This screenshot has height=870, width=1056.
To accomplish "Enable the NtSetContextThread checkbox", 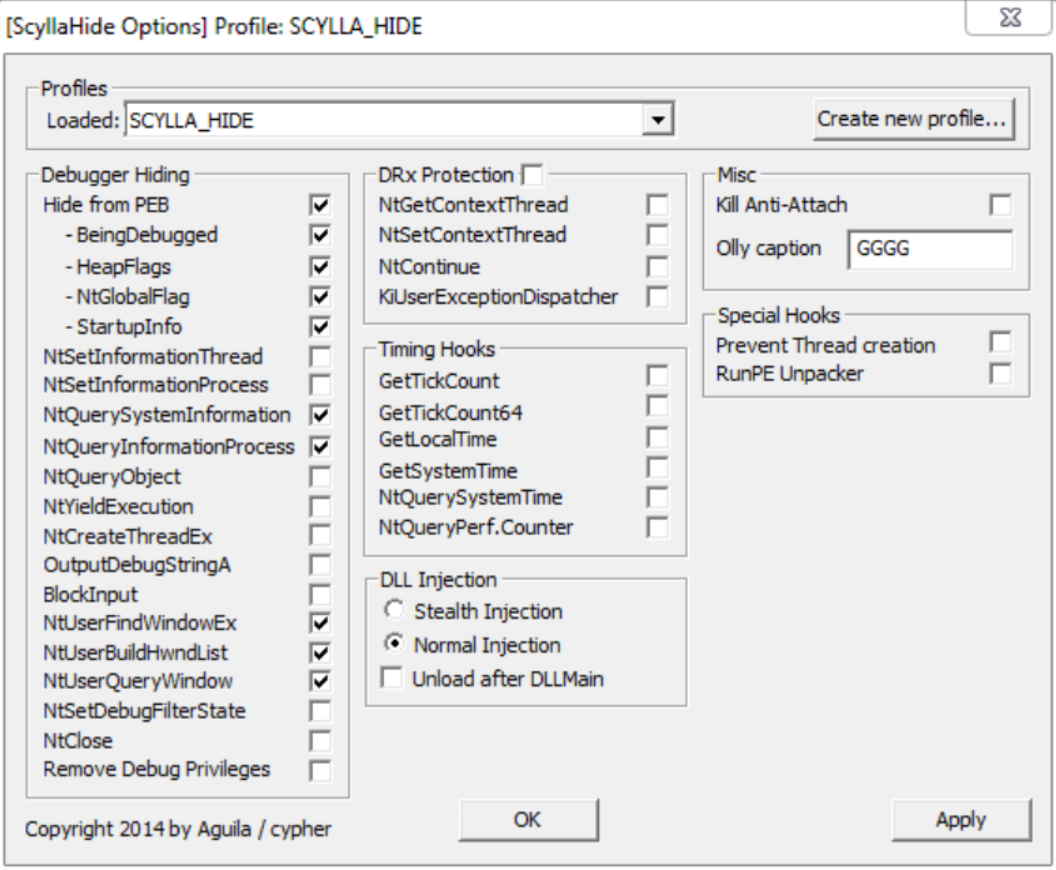I will pyautogui.click(x=657, y=235).
